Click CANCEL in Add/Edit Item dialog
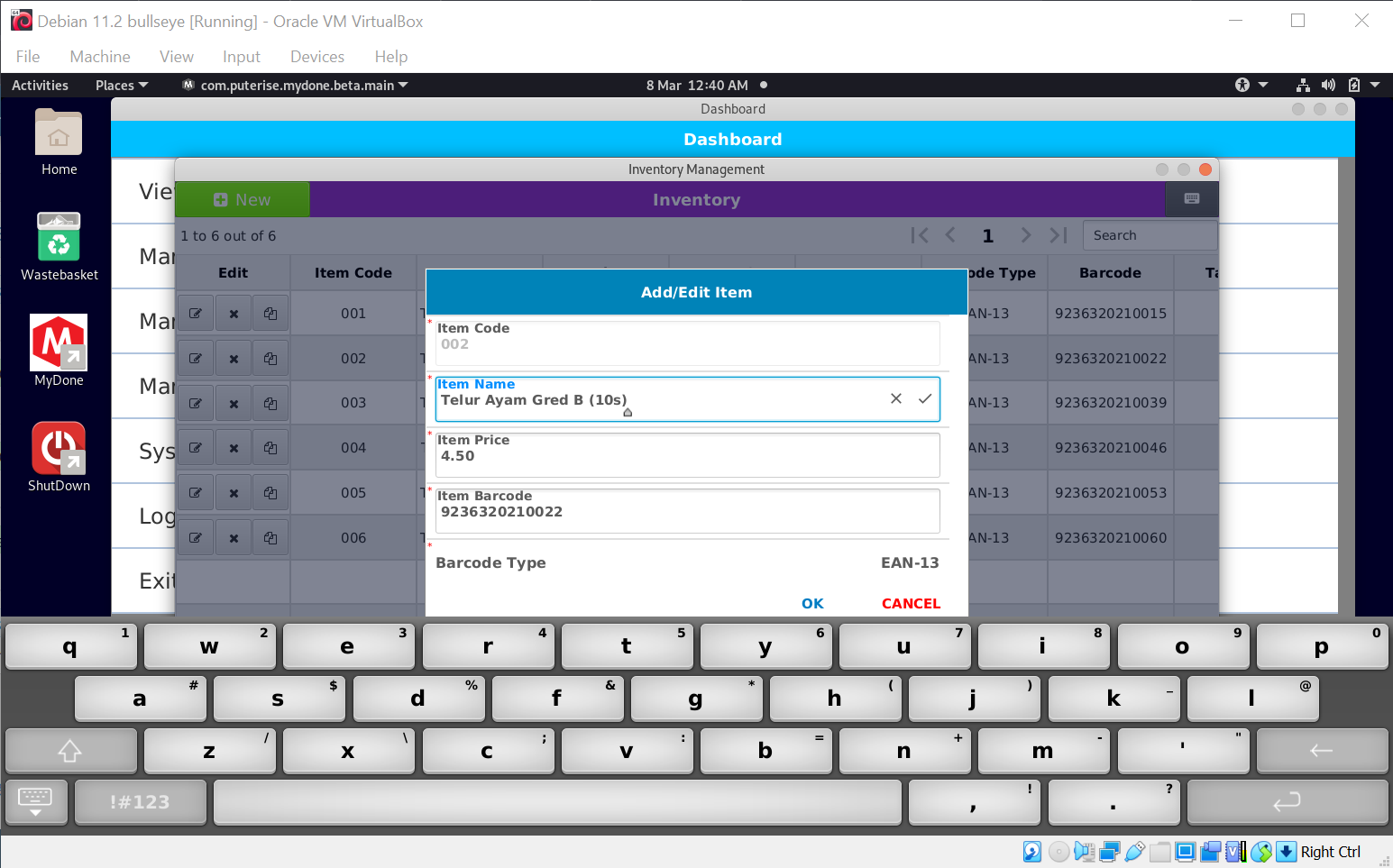The width and height of the screenshot is (1393, 868). (x=911, y=603)
